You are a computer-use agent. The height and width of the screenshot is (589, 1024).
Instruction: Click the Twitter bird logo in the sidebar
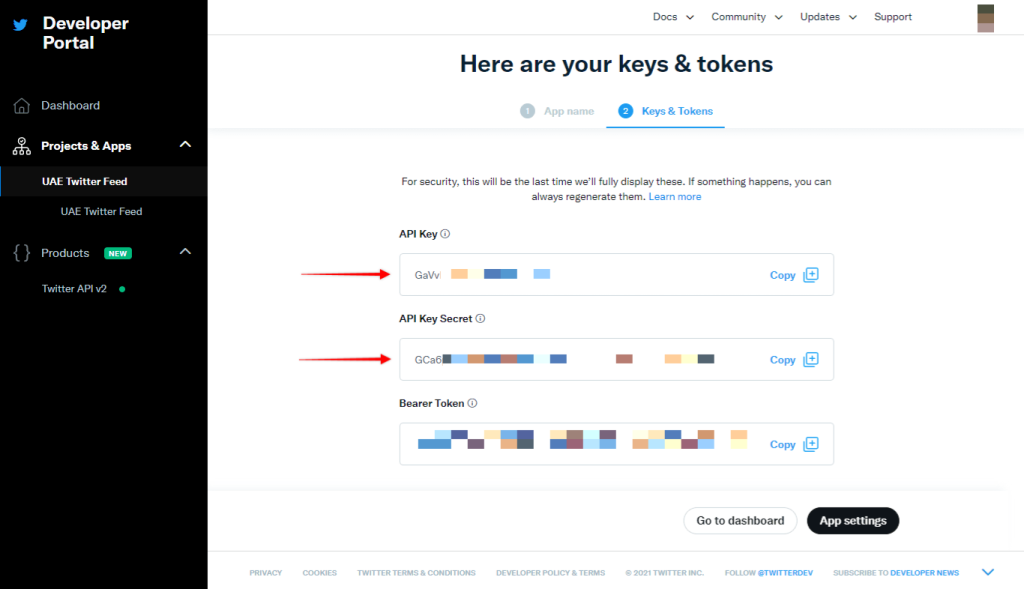tap(23, 24)
